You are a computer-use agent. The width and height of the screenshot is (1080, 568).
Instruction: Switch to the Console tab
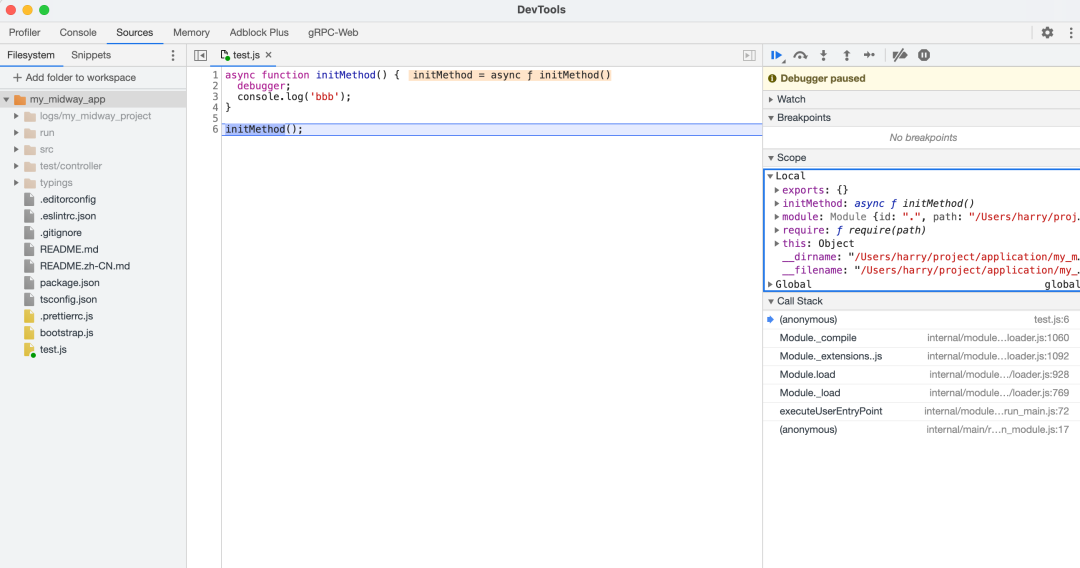click(78, 33)
